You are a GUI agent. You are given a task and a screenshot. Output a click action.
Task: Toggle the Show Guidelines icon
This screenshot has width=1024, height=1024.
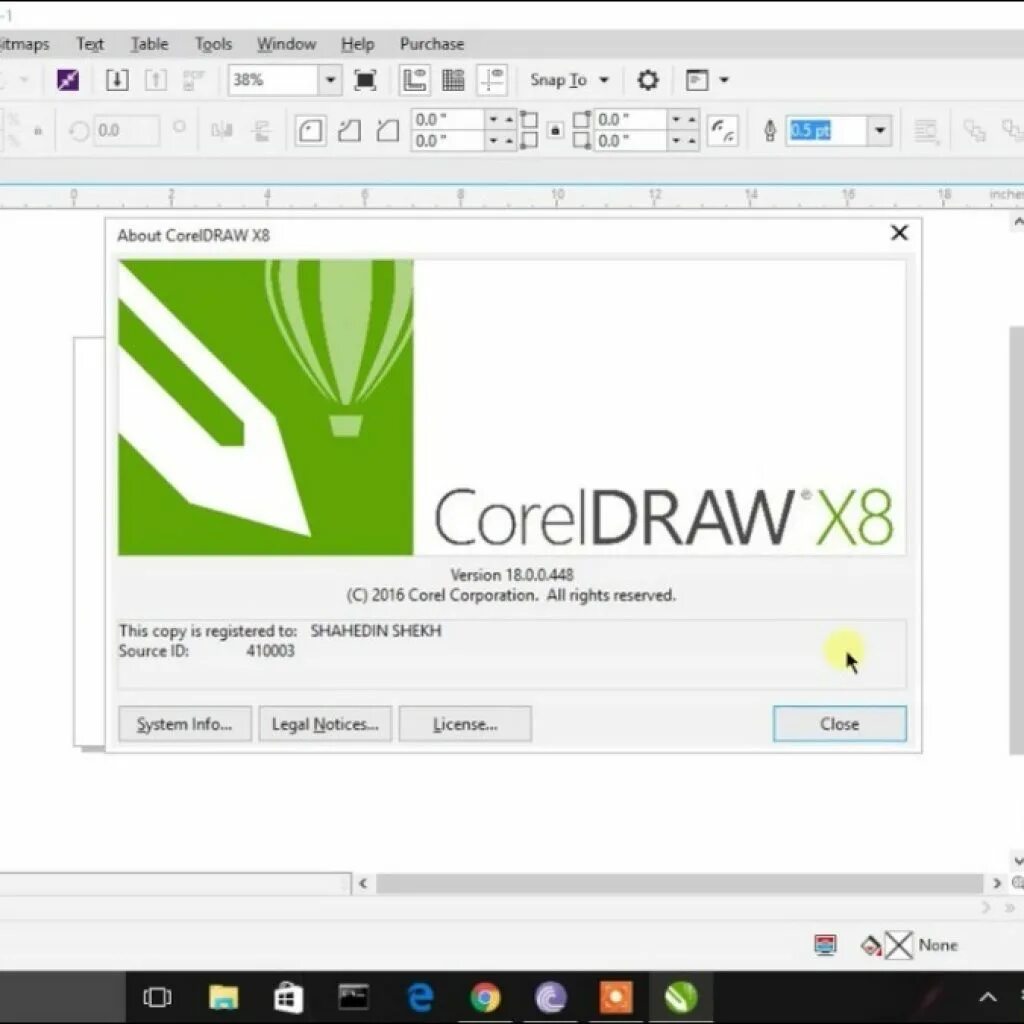[x=492, y=80]
